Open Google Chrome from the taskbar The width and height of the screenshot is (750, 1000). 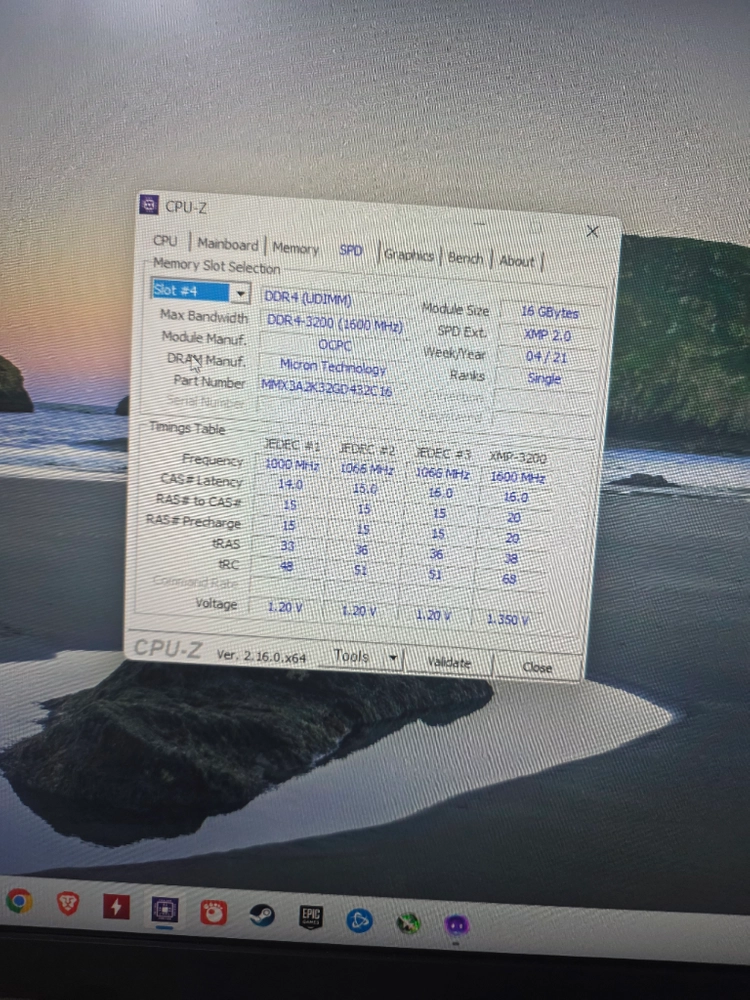tap(19, 902)
